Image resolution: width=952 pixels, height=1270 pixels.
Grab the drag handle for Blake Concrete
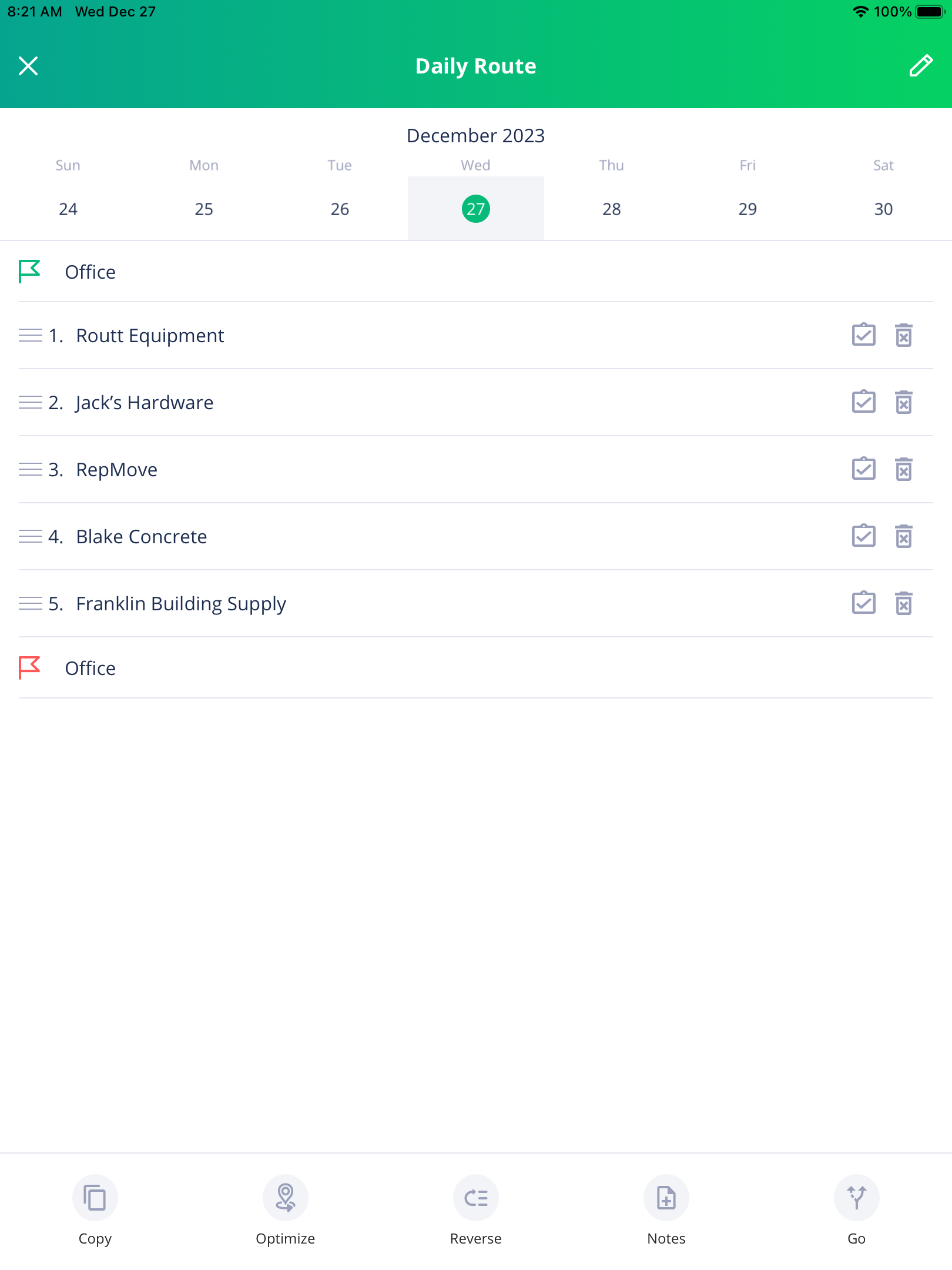(x=31, y=536)
